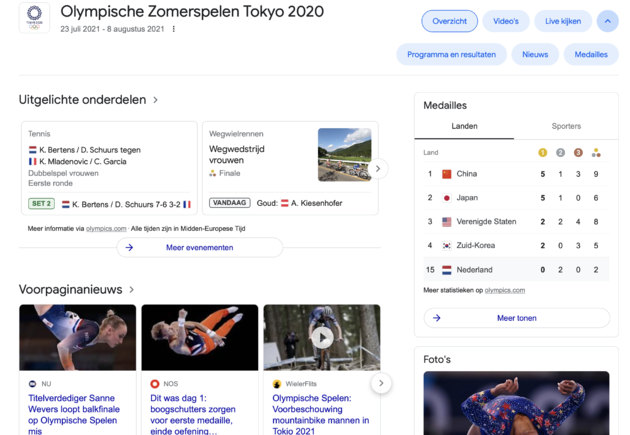
Task: Open the Wegwedstrijd vrouwen card title
Action: click(x=237, y=155)
